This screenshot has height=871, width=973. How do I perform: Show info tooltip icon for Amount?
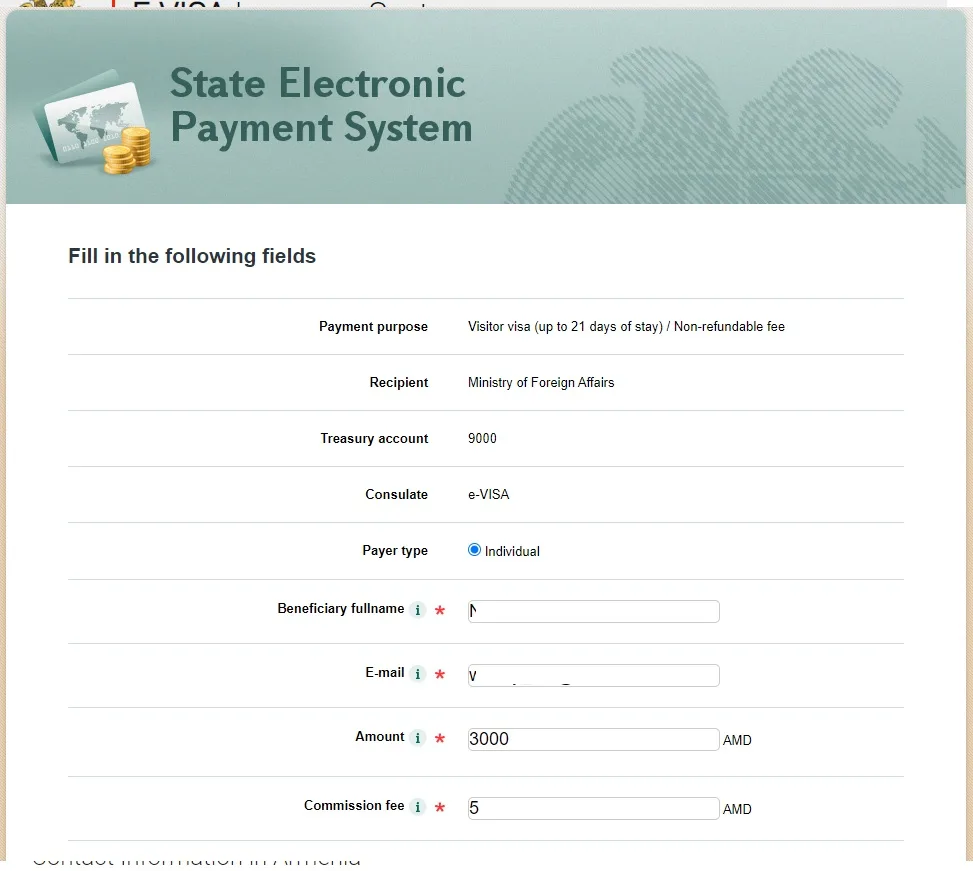coord(418,738)
